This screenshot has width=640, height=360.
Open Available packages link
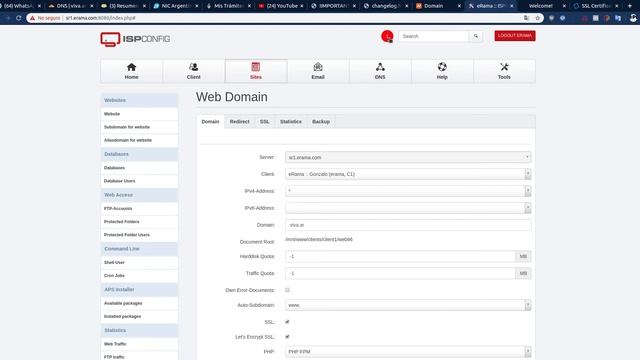(x=139, y=303)
